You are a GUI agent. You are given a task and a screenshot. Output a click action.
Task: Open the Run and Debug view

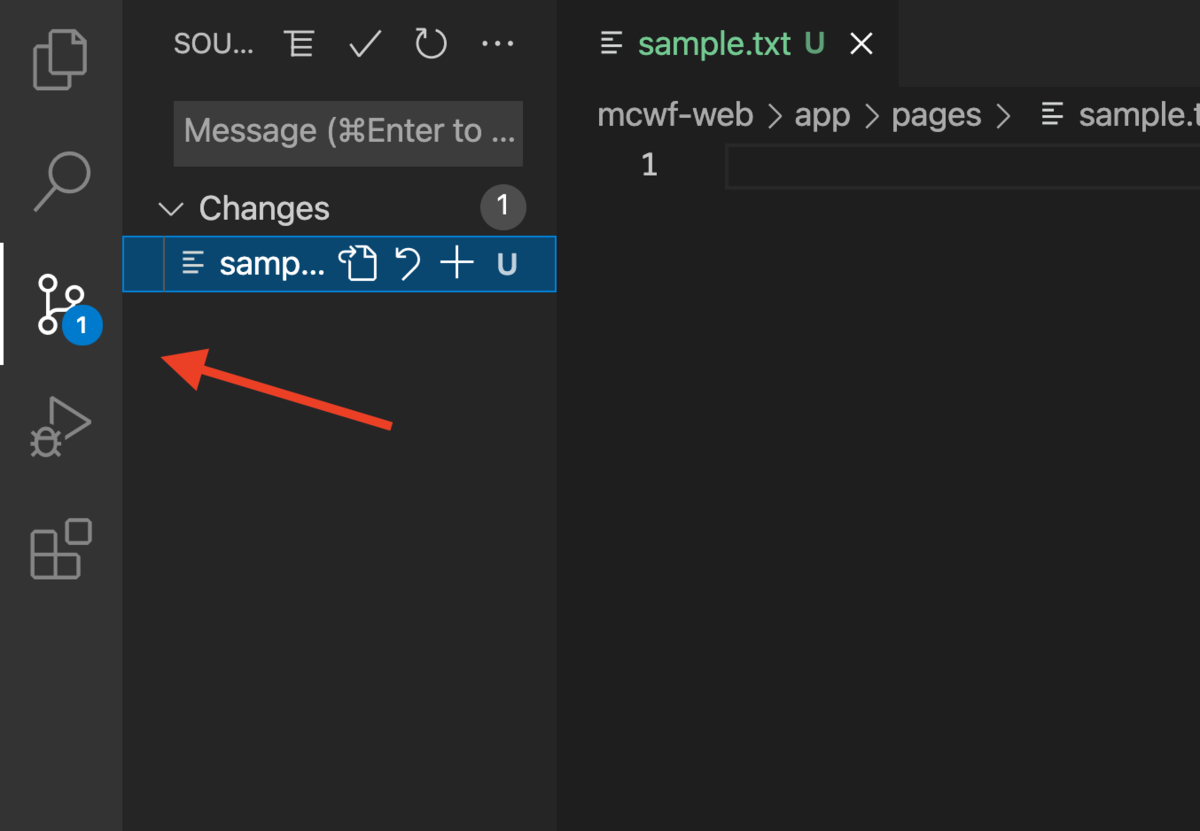pos(60,427)
